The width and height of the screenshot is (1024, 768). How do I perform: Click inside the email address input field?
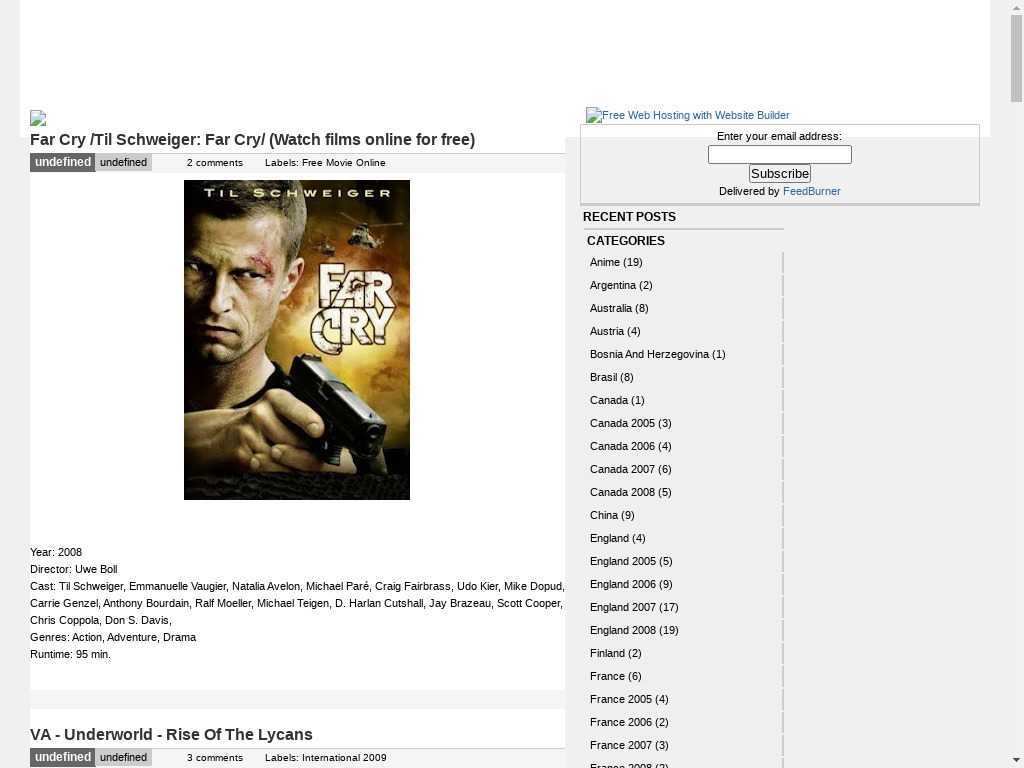[x=780, y=155]
